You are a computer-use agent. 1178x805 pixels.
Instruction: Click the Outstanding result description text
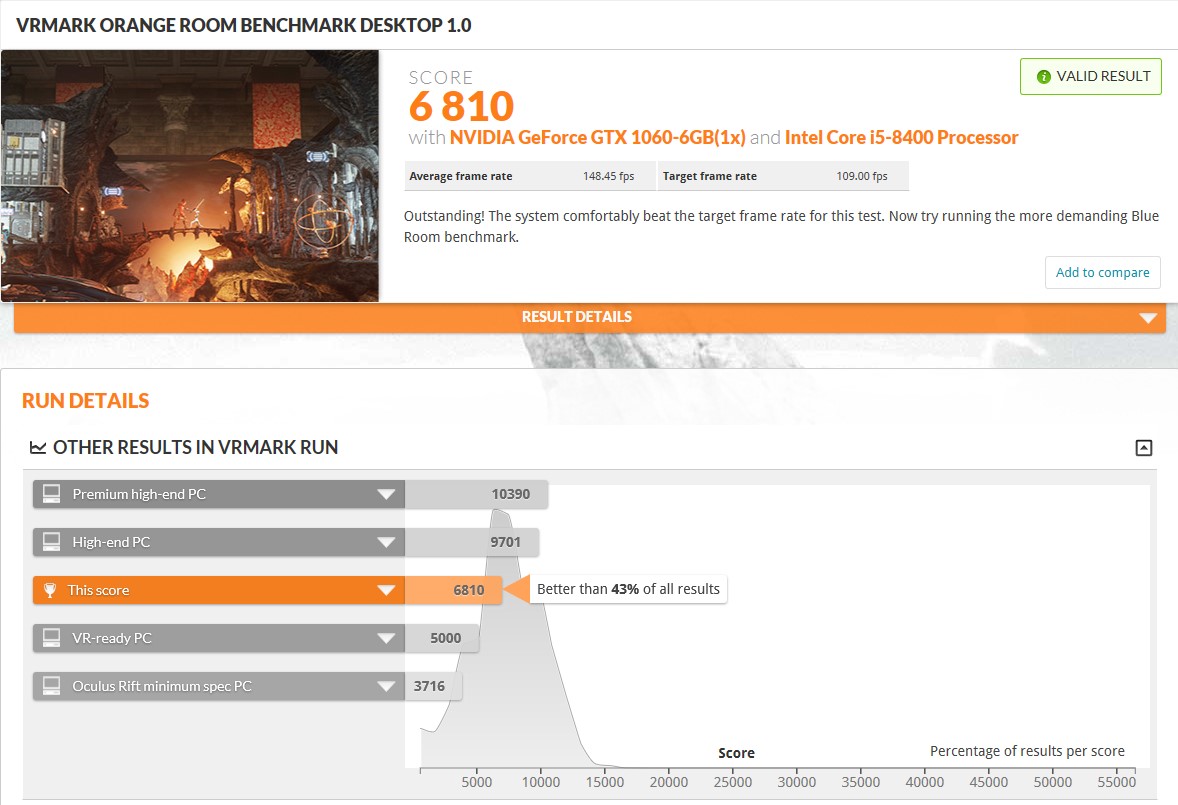781,227
